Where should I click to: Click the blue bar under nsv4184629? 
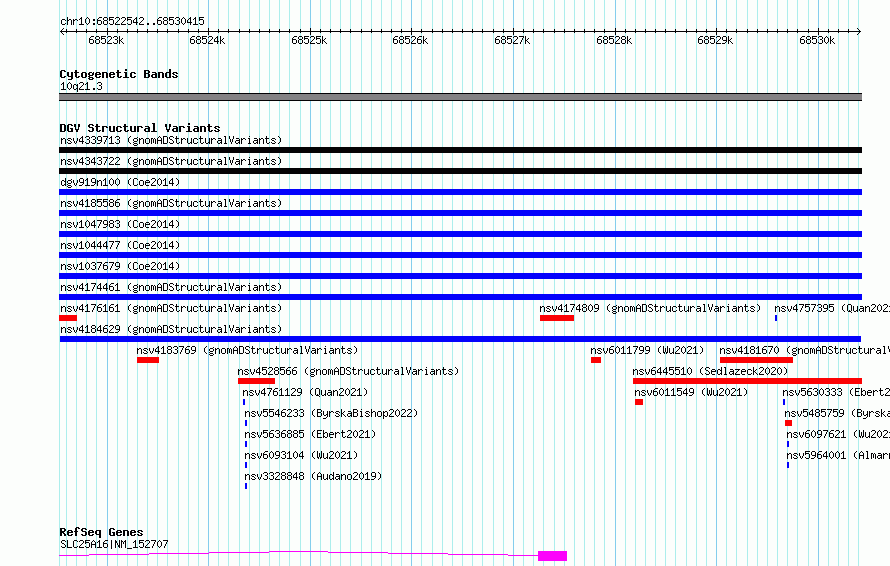[460, 339]
